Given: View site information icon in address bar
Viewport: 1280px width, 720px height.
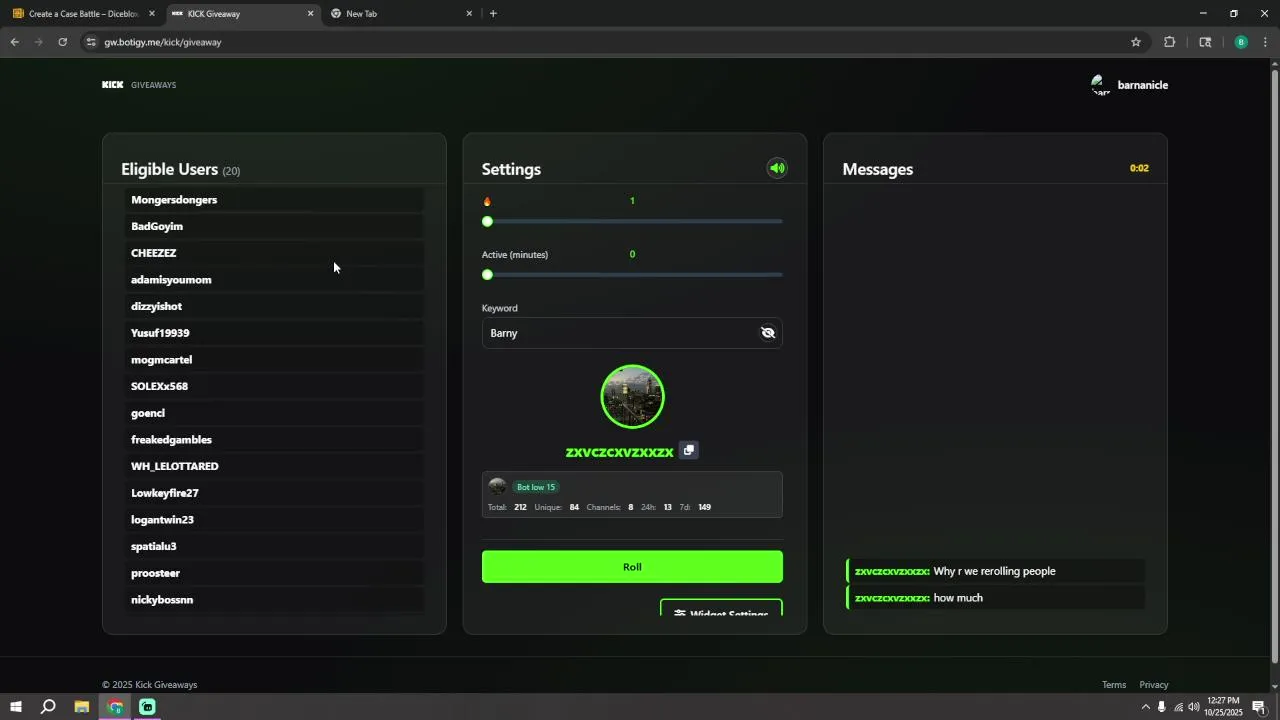Looking at the screenshot, I should click(91, 42).
